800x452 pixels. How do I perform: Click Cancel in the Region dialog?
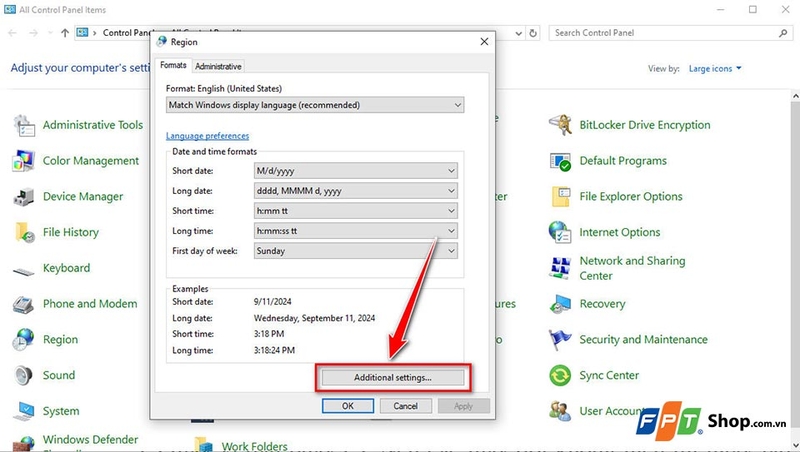pos(406,406)
